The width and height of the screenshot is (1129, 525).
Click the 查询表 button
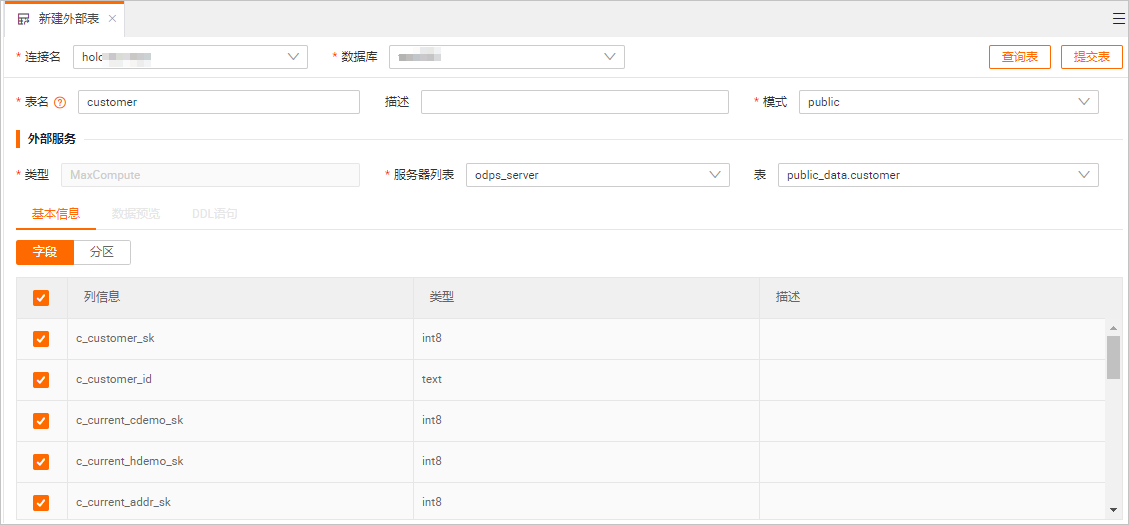[x=1020, y=57]
